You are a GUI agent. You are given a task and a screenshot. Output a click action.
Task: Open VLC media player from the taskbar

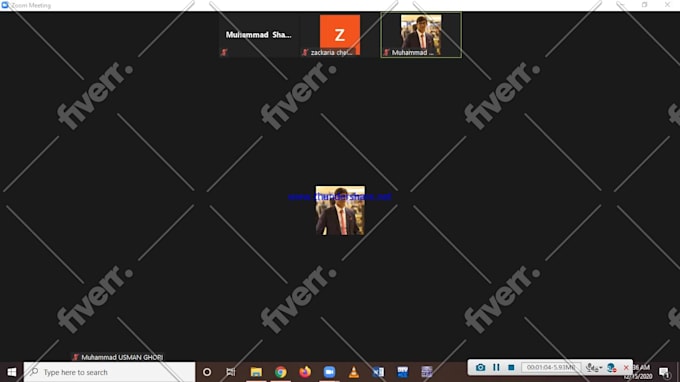coord(354,372)
